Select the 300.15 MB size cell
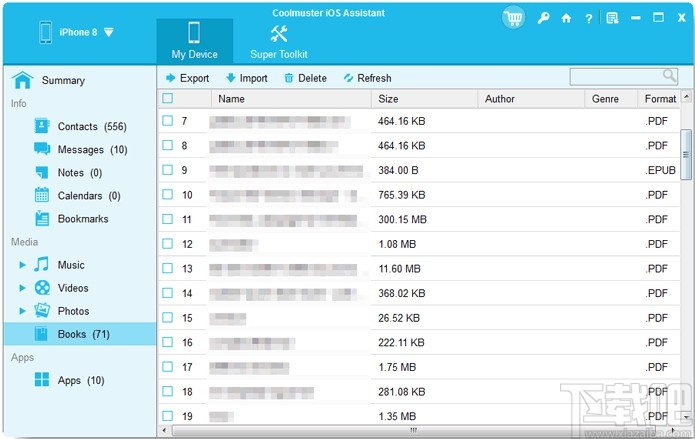The height and width of the screenshot is (439, 695). point(402,219)
